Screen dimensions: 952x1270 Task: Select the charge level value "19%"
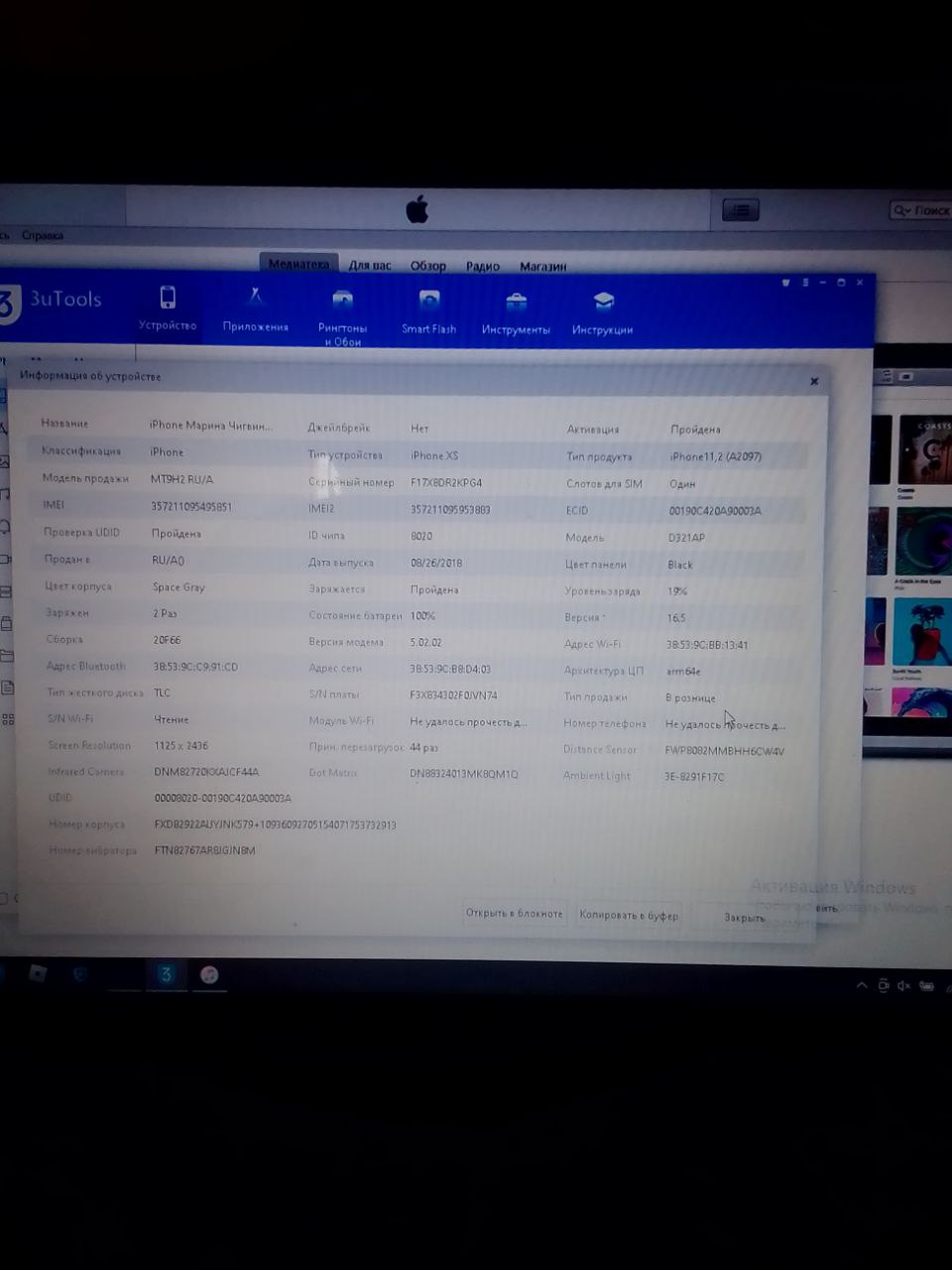(677, 591)
